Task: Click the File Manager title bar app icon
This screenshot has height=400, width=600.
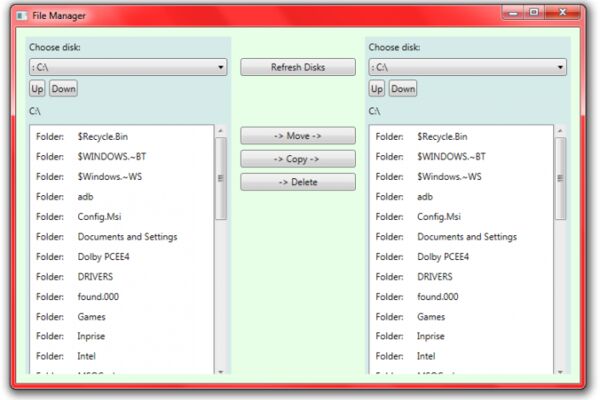Action: pyautogui.click(x=22, y=16)
